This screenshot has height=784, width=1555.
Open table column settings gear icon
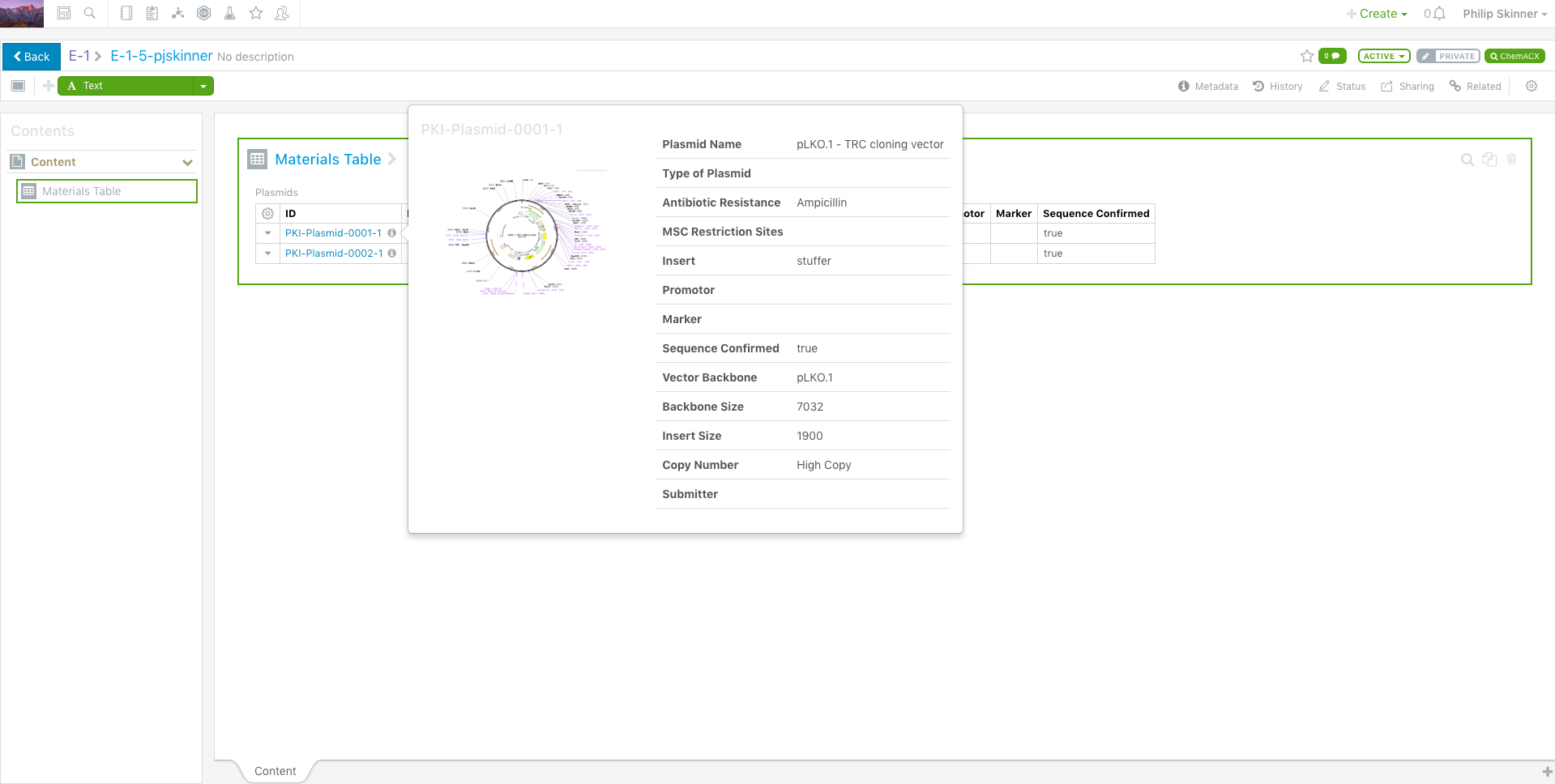[x=267, y=214]
